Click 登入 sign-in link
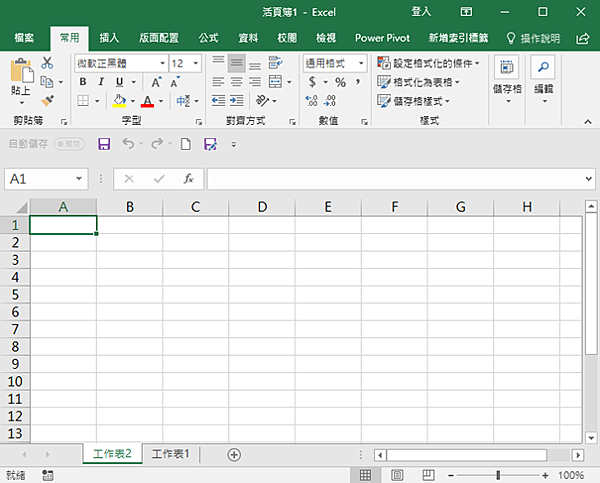Screen dimensions: 600x483 point(421,12)
